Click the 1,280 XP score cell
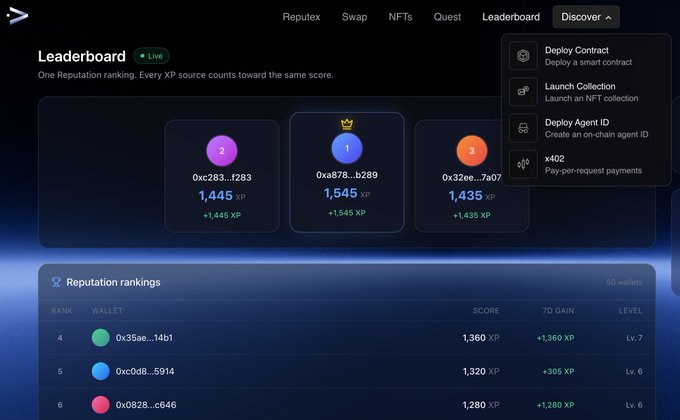 pyautogui.click(x=481, y=405)
